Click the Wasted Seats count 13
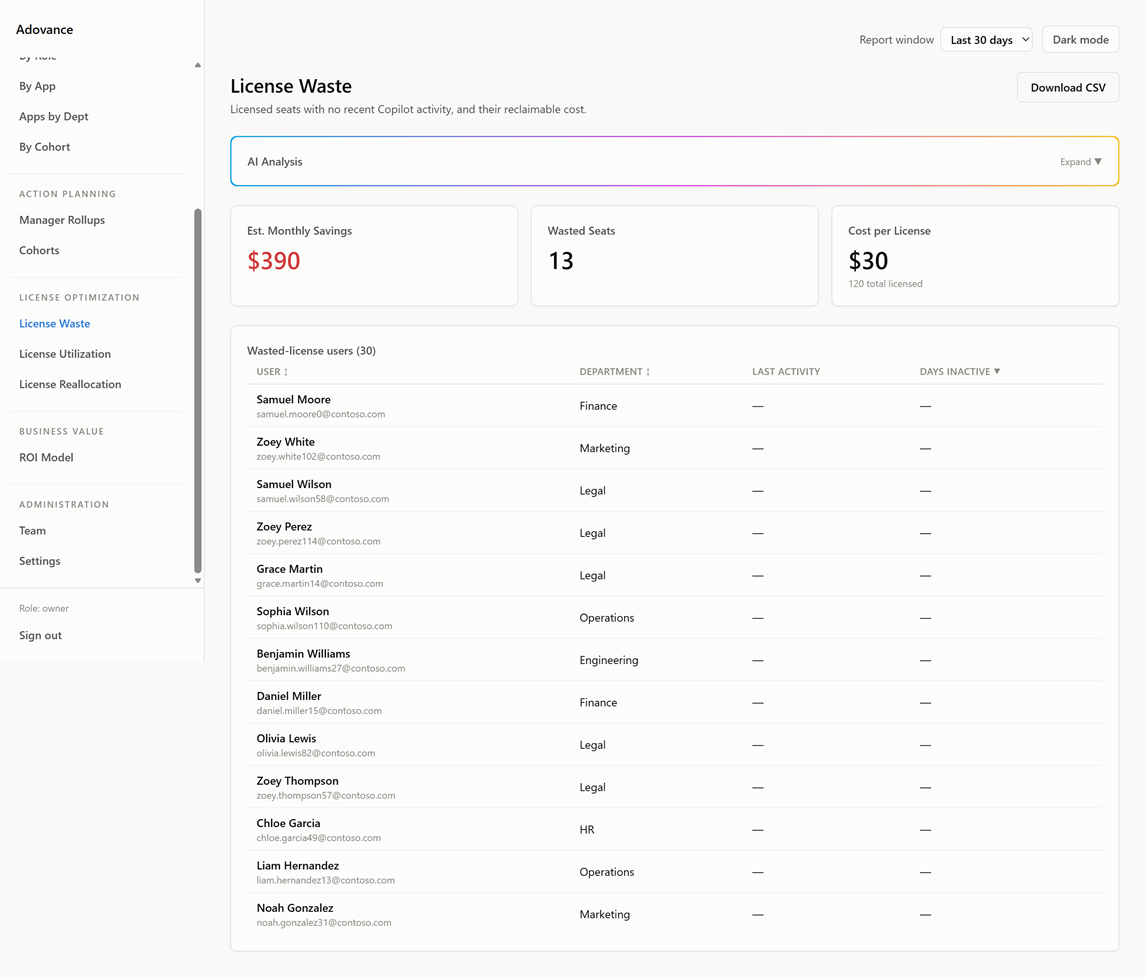The height and width of the screenshot is (977, 1145). 561,261
